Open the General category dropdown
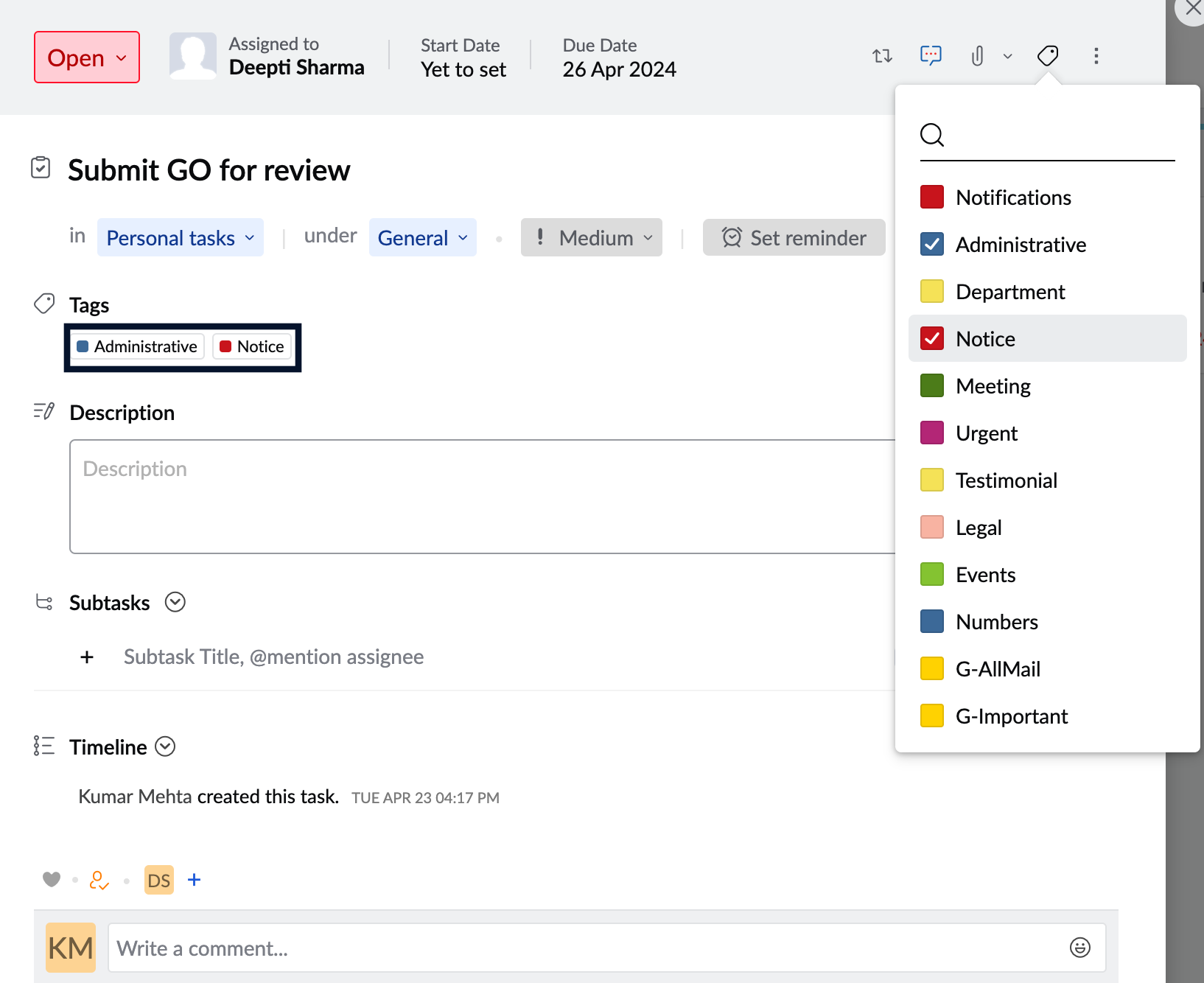This screenshot has width=1204, height=983. 423,237
